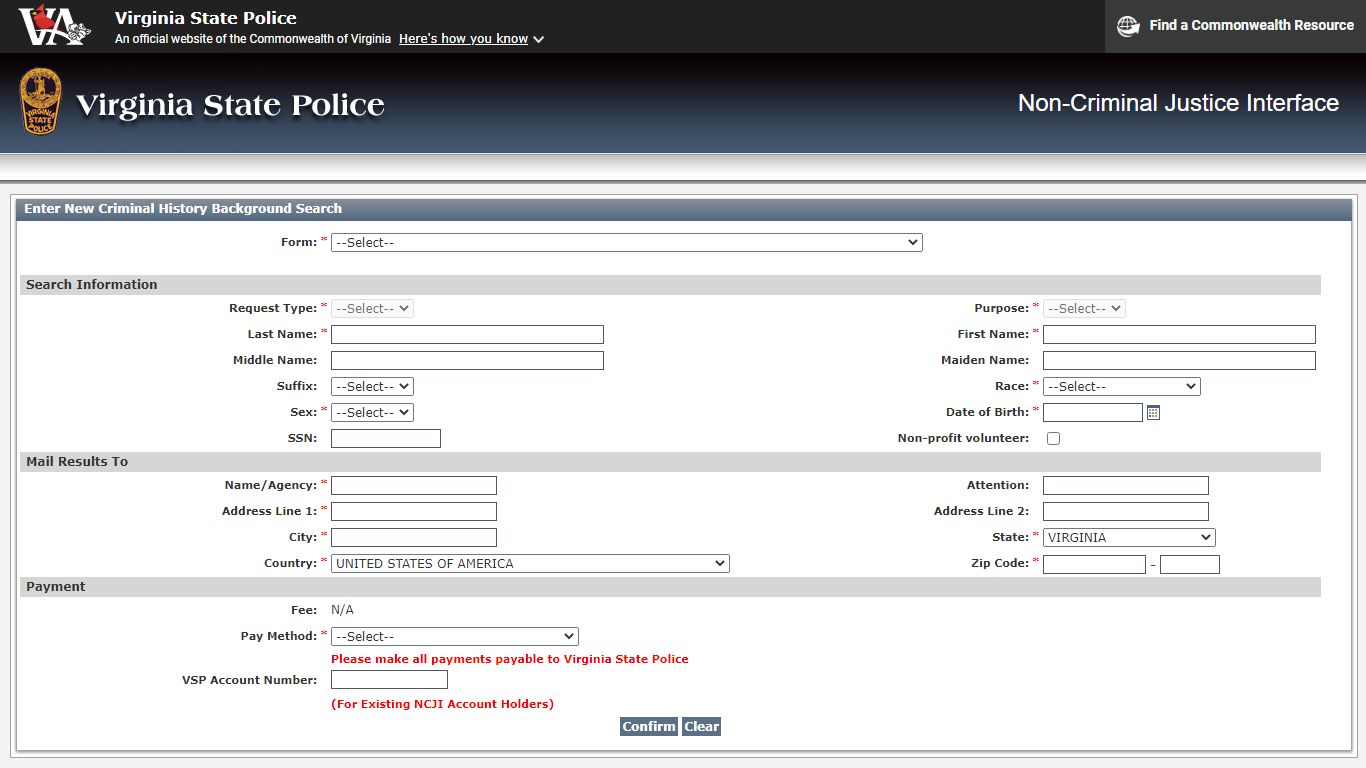Viewport: 1366px width, 768px height.
Task: Click the "Enter New Criminal History Background Search" title
Action: [x=183, y=209]
